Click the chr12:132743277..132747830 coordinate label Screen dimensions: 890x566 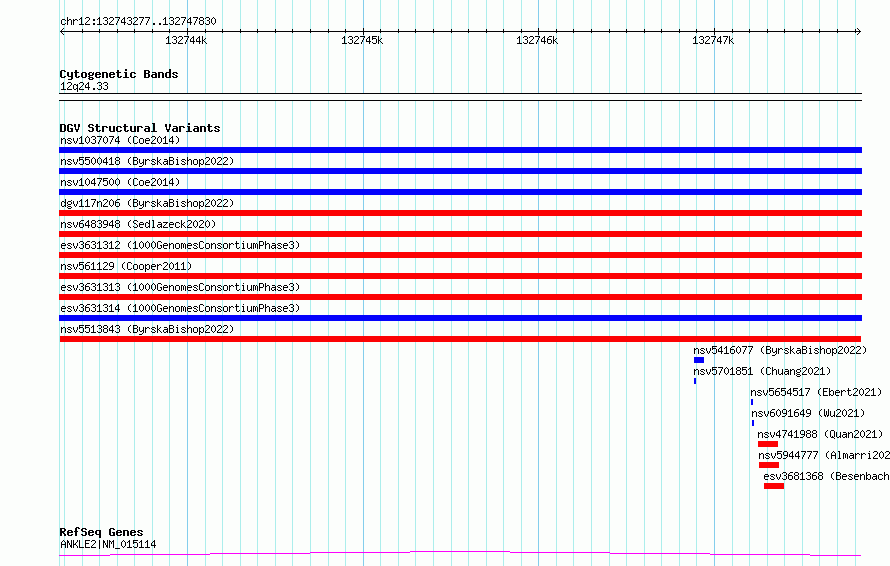point(138,21)
